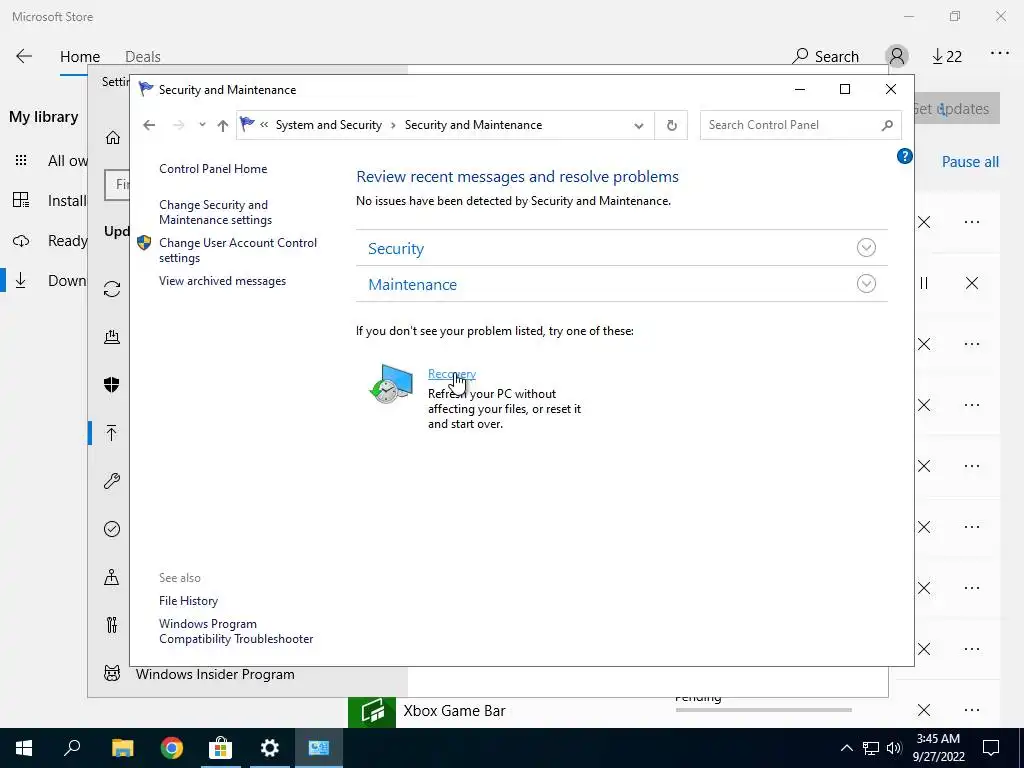Click Settings home icon in sidebar
This screenshot has width=1024, height=768.
click(112, 137)
